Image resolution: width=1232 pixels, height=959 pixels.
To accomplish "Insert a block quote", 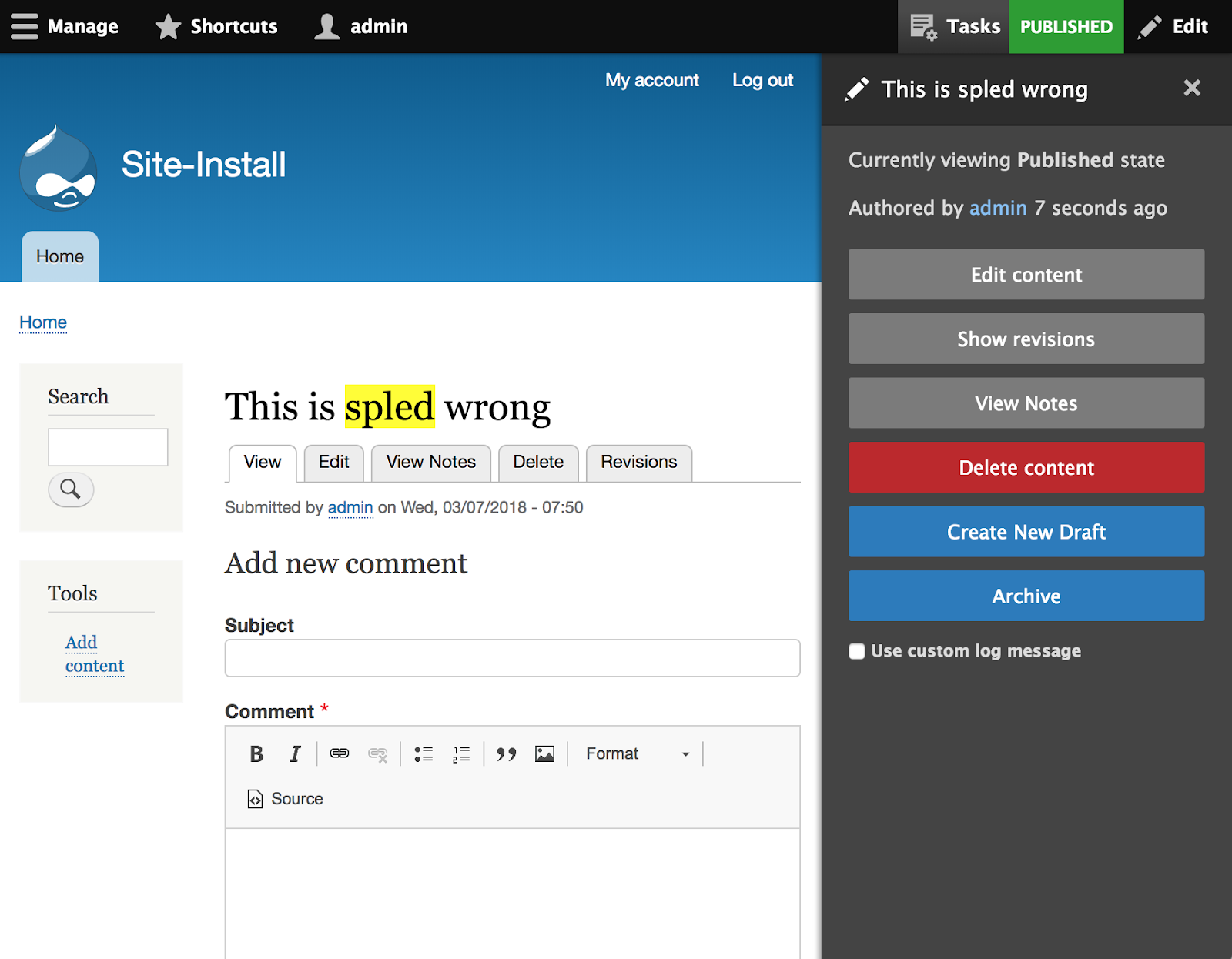I will coord(506,754).
